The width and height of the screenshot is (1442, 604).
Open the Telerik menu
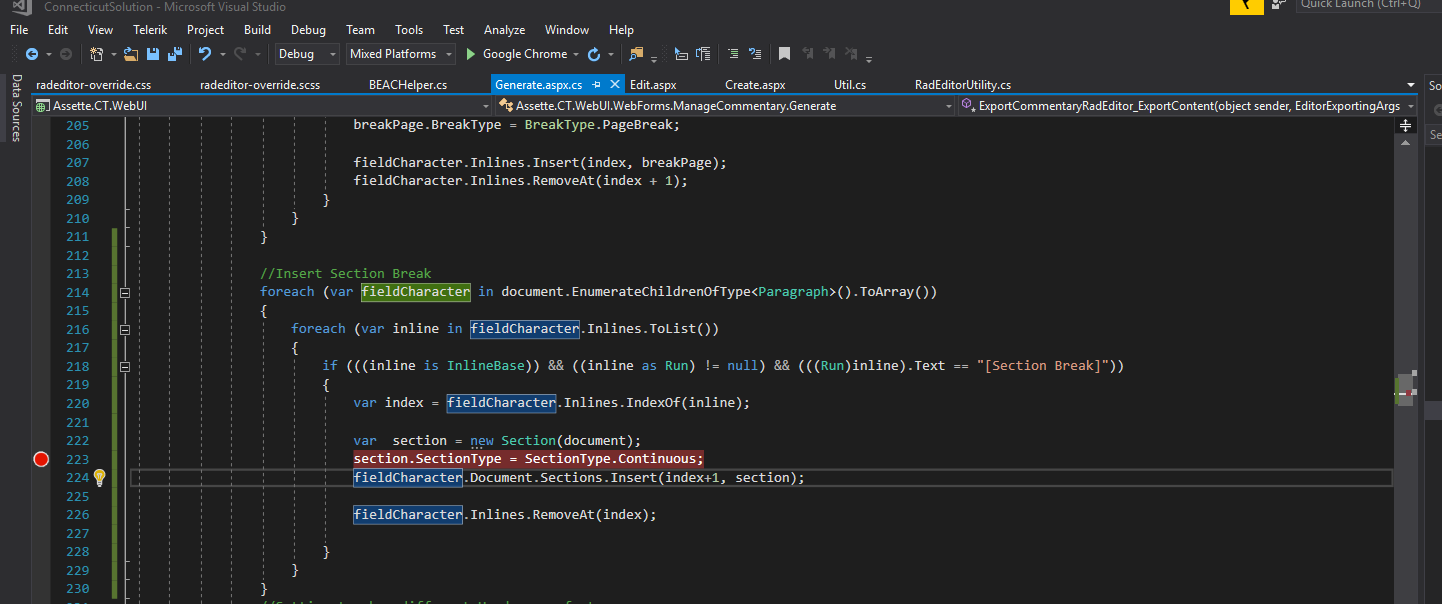[148, 30]
